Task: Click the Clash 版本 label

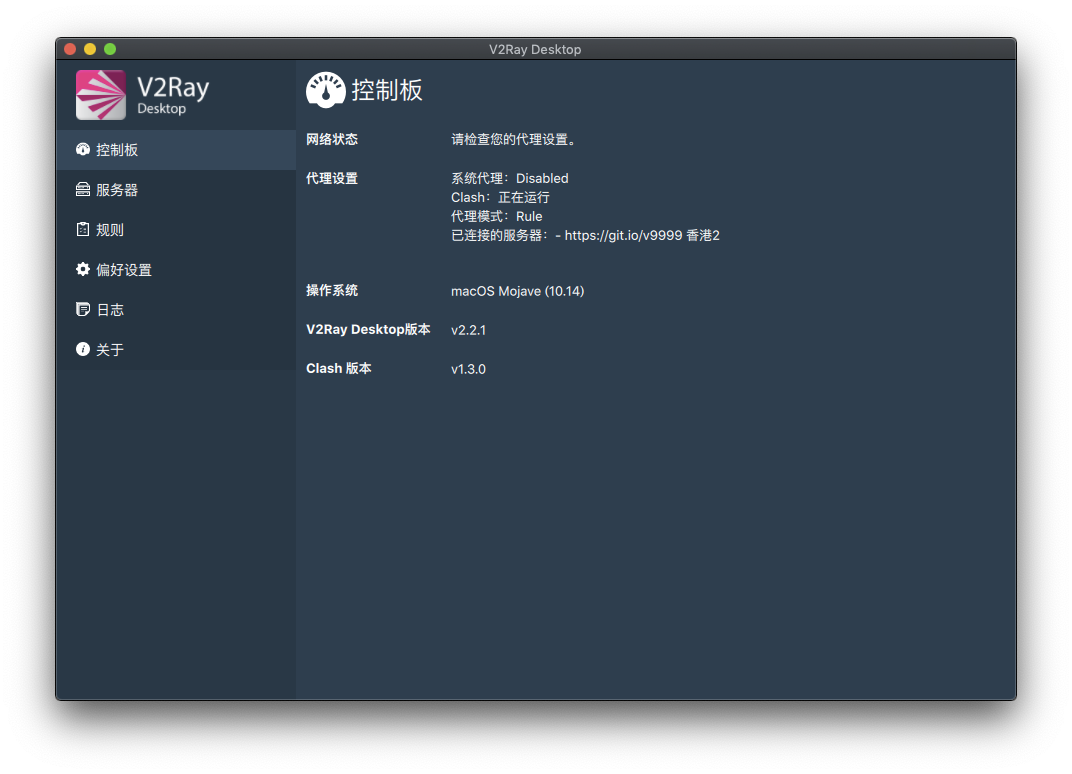Action: click(x=338, y=369)
